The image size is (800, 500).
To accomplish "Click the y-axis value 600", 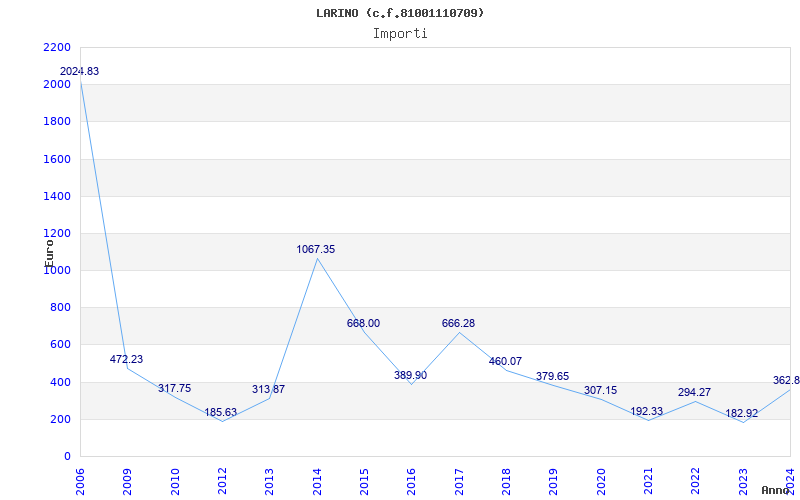I will 61,345.
